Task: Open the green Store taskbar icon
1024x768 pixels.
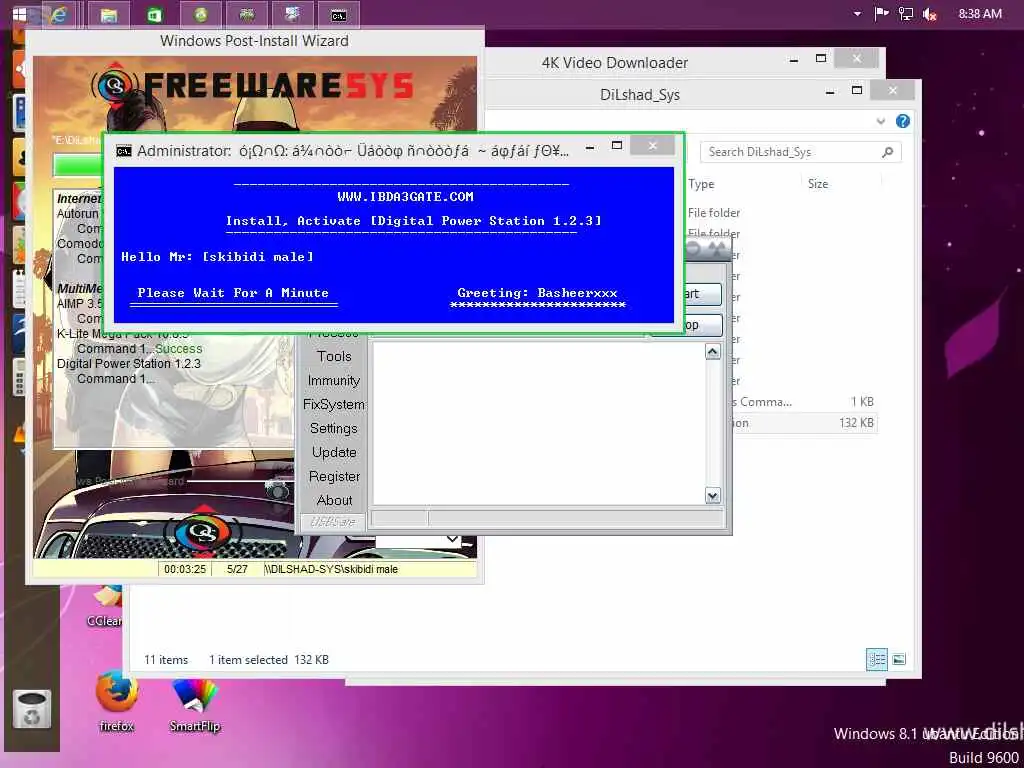Action: pos(155,14)
